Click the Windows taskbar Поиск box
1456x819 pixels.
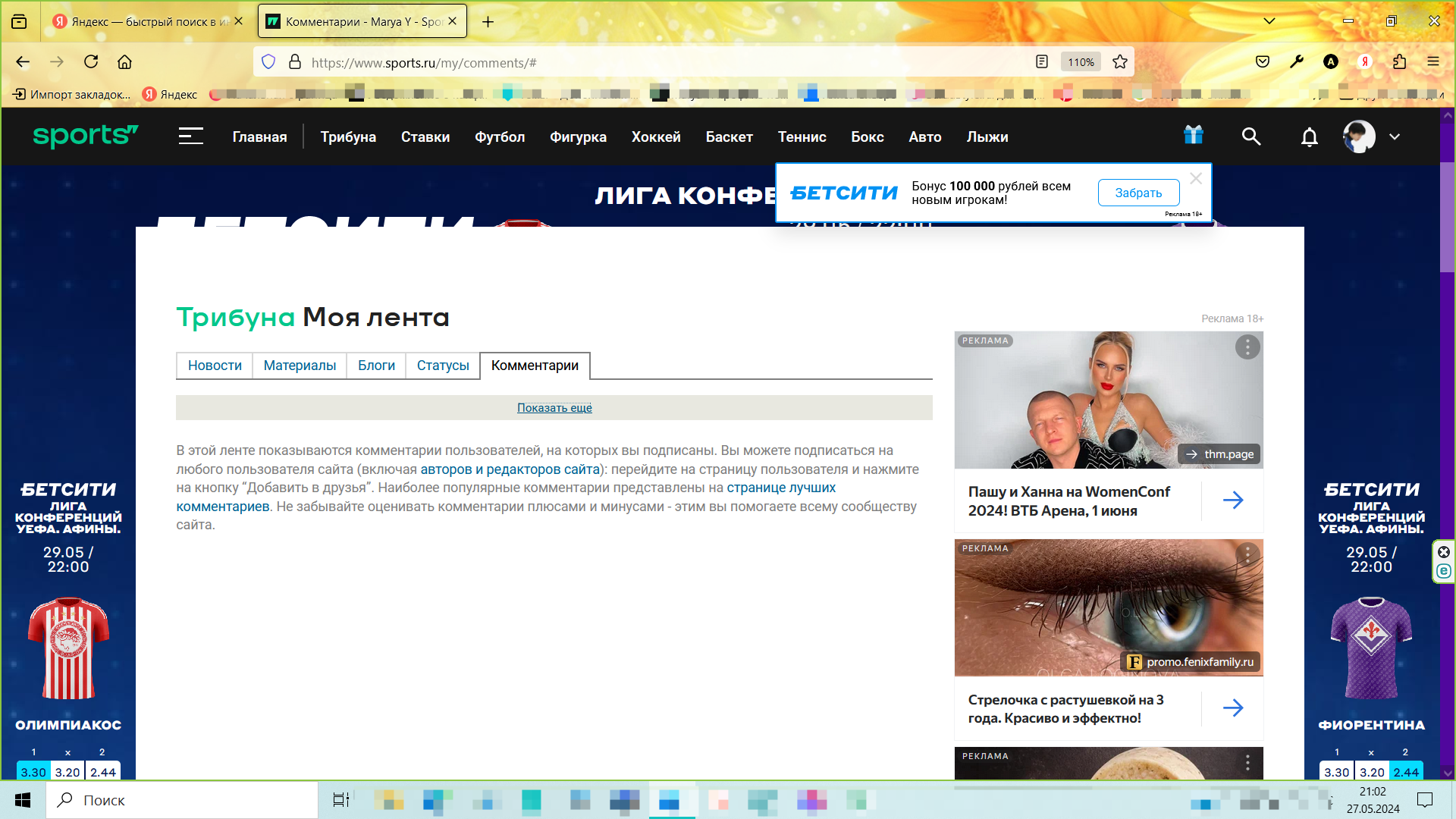coord(182,800)
